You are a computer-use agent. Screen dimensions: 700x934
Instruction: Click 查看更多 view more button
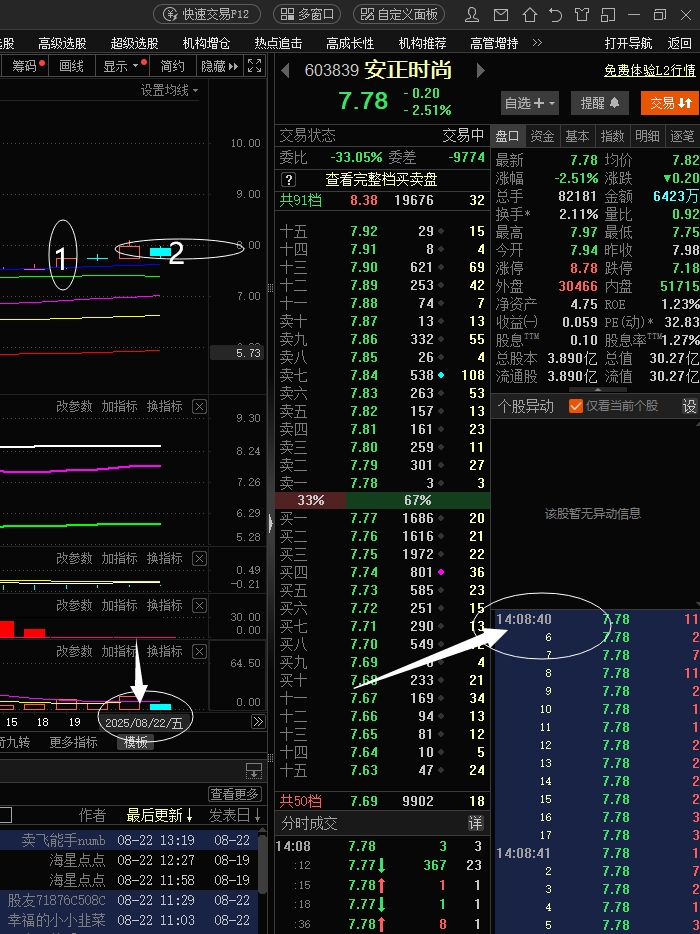(235, 794)
